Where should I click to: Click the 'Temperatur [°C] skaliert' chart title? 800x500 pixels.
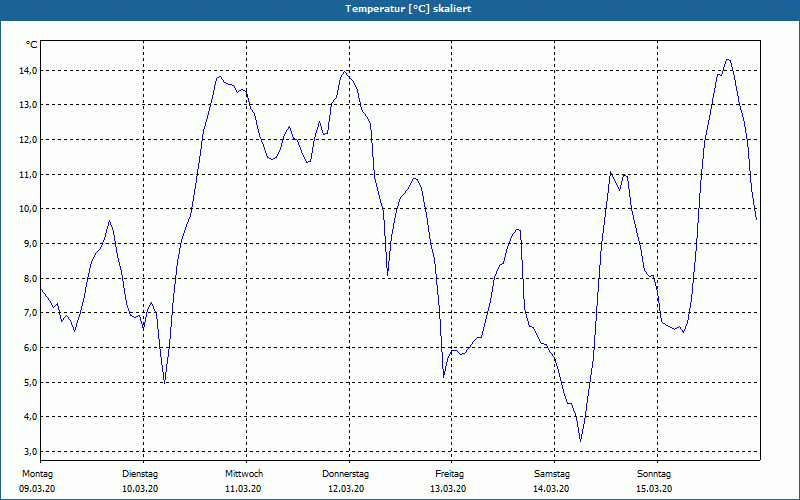pos(408,9)
